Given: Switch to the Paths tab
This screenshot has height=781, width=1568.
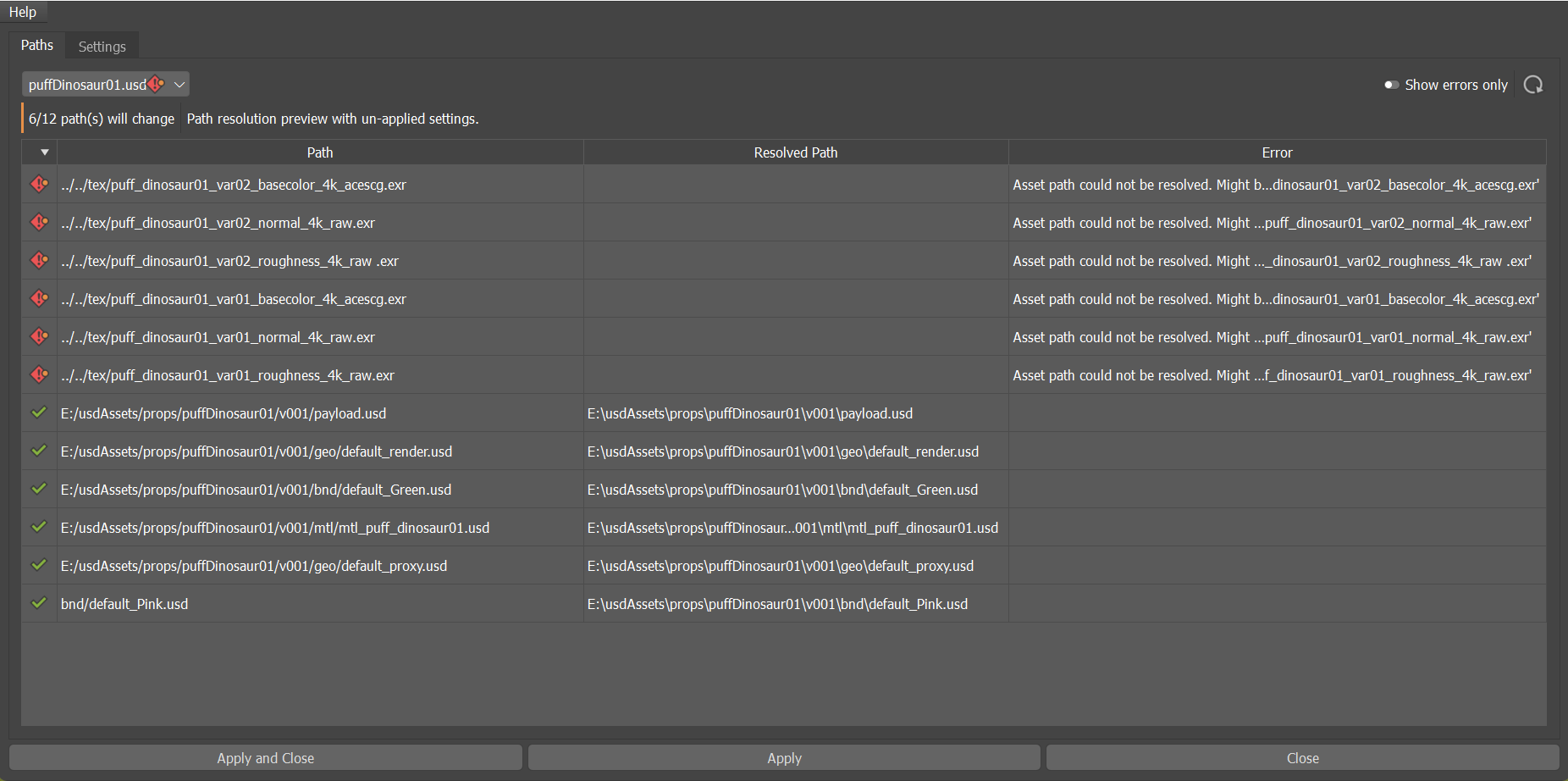Looking at the screenshot, I should [37, 45].
